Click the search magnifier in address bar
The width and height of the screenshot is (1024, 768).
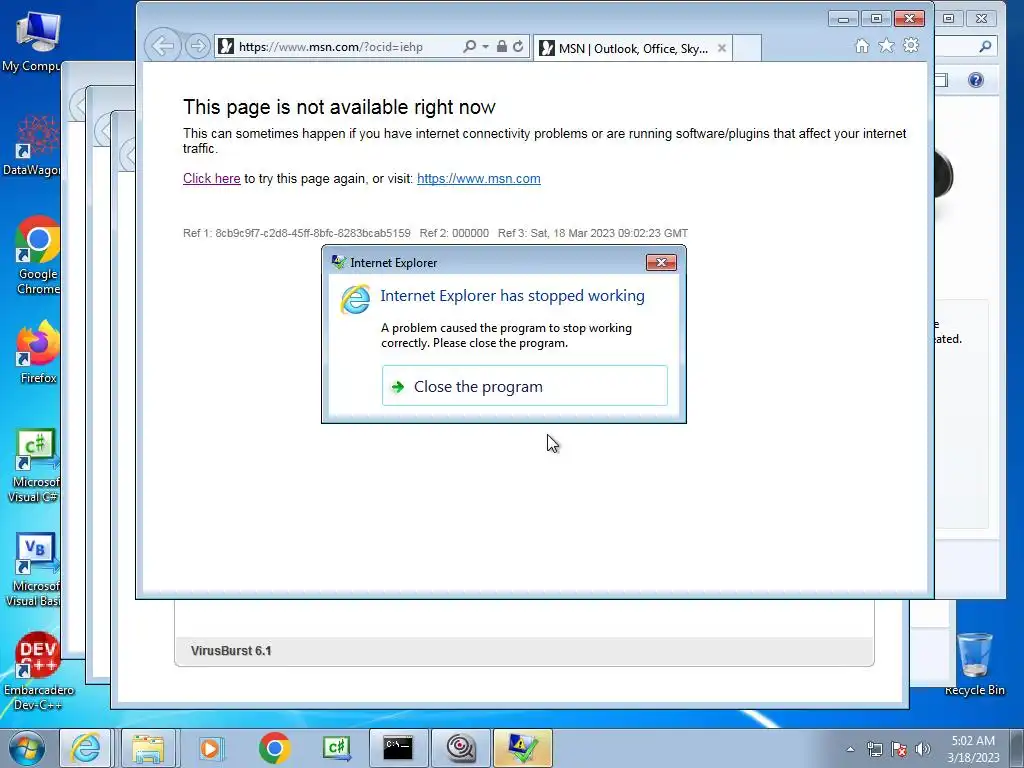pos(470,46)
